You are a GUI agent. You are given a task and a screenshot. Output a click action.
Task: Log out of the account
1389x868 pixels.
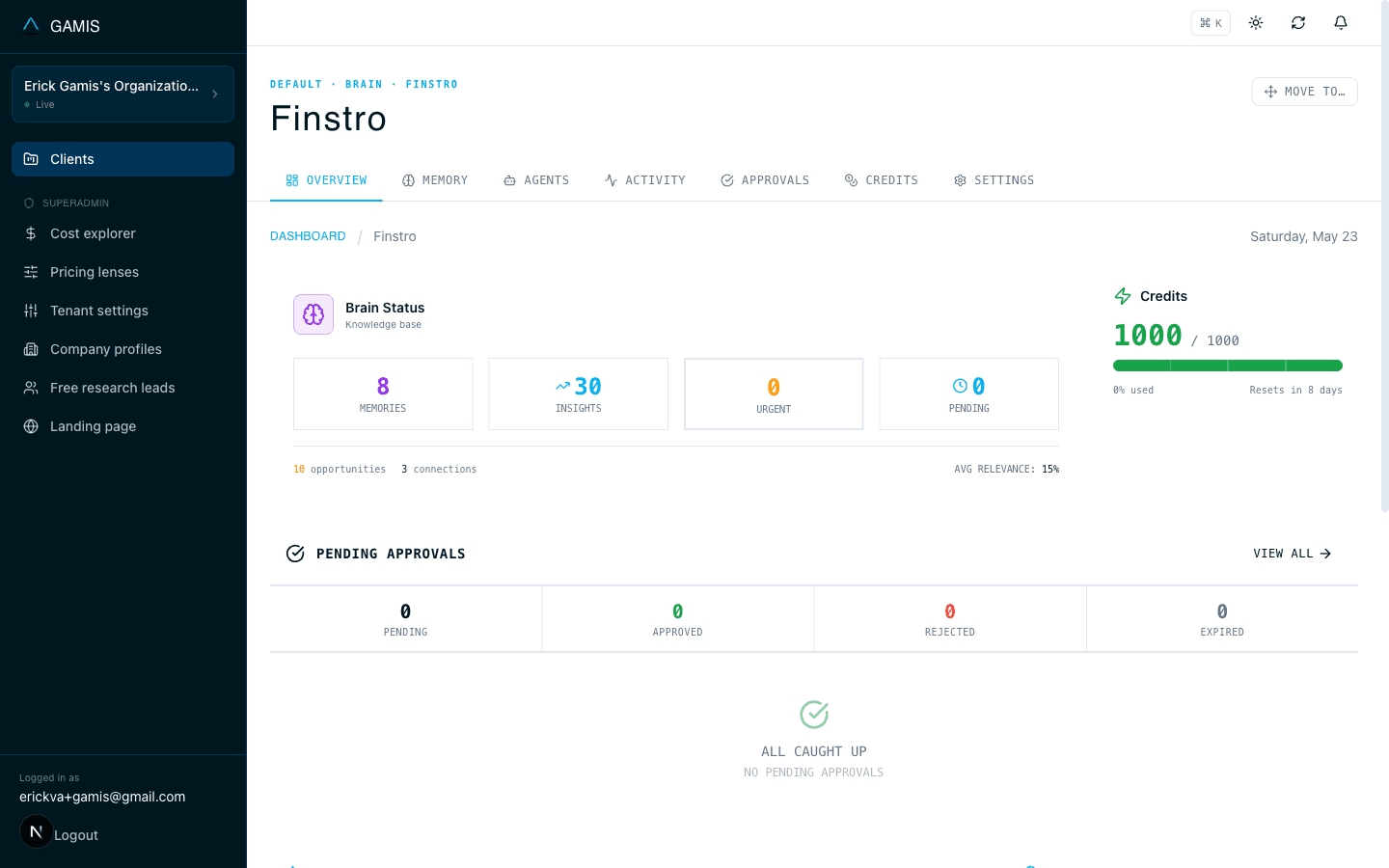coord(76,835)
